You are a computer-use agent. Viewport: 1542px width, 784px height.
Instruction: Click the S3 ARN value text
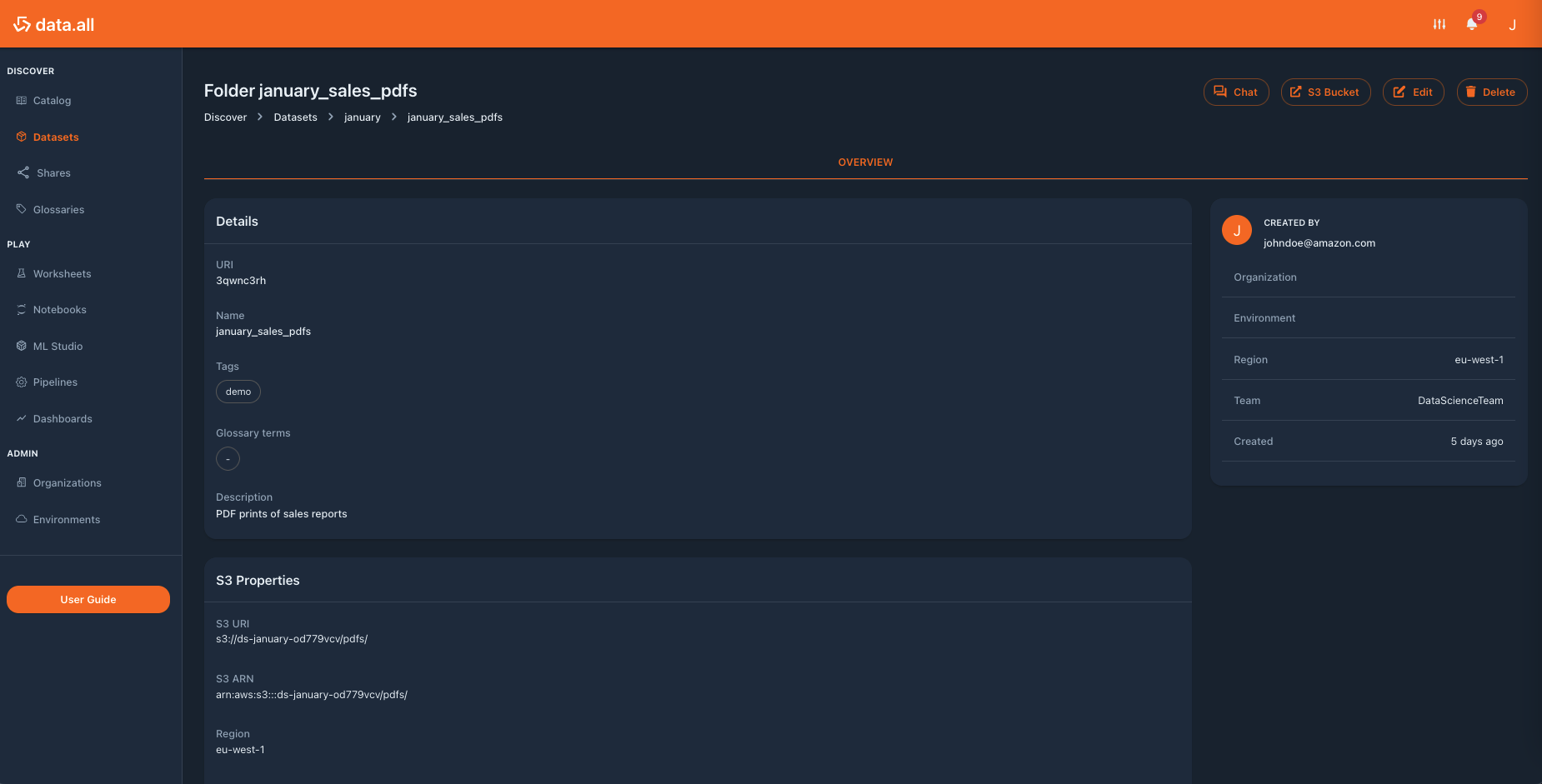(x=312, y=695)
